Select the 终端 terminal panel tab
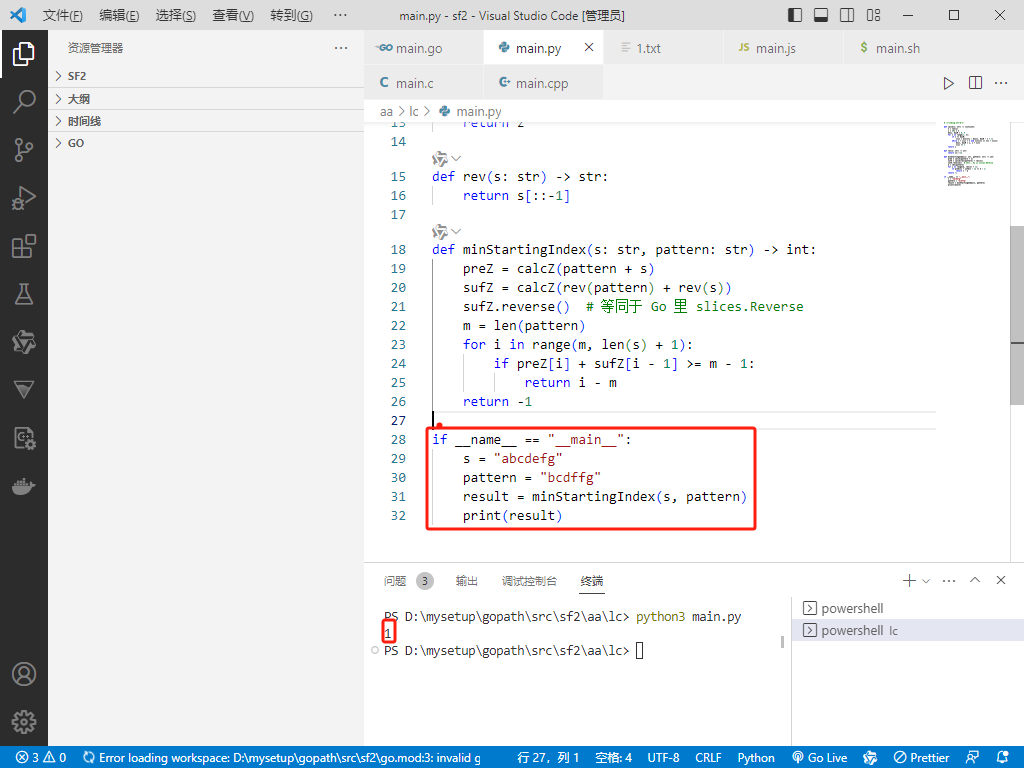Screen dimensions: 1024x768 click(x=592, y=581)
